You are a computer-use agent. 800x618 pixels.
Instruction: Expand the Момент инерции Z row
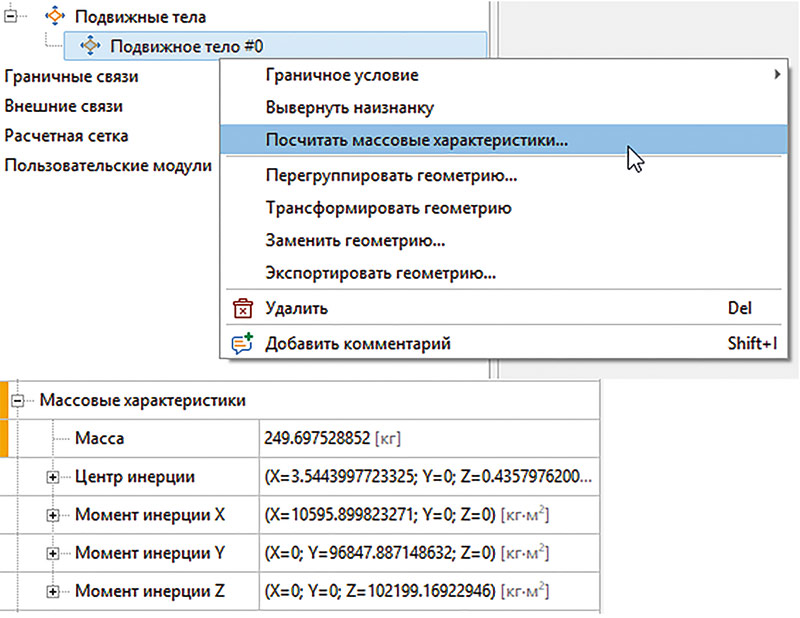[x=54, y=592]
